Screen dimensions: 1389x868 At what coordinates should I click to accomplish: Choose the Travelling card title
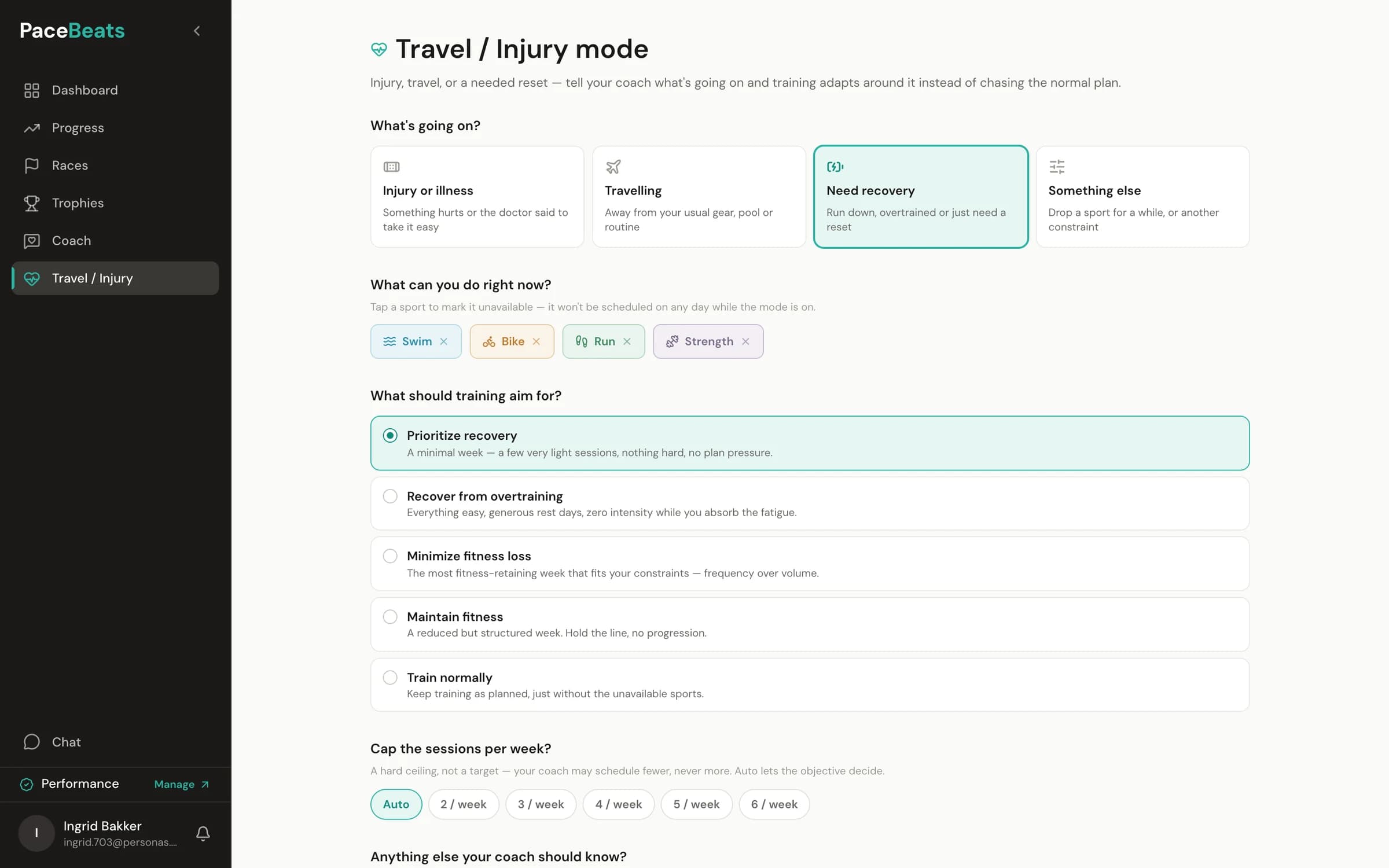[x=633, y=190]
